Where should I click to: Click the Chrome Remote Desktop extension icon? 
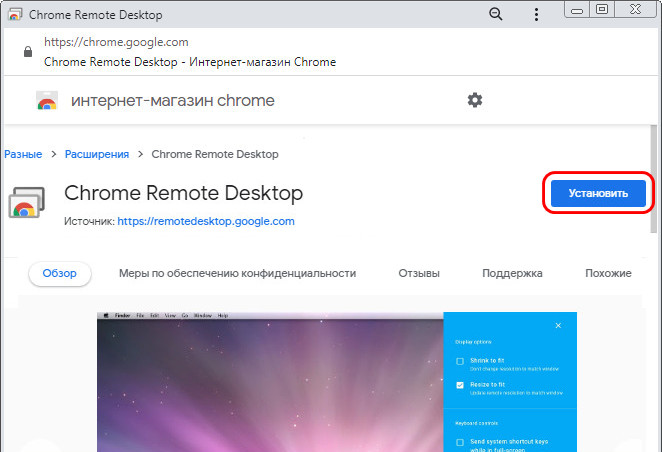[24, 202]
